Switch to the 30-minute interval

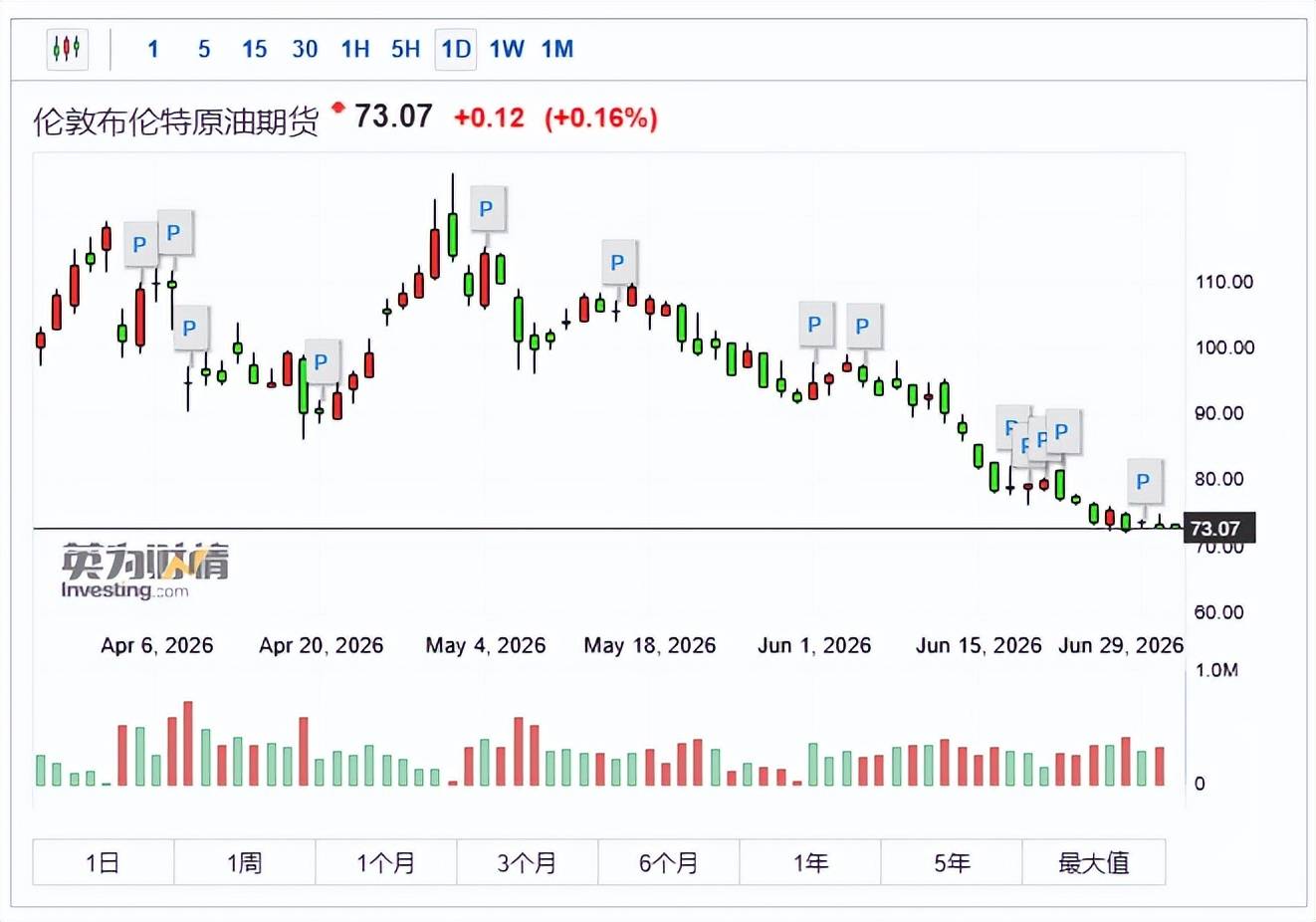pos(305,49)
